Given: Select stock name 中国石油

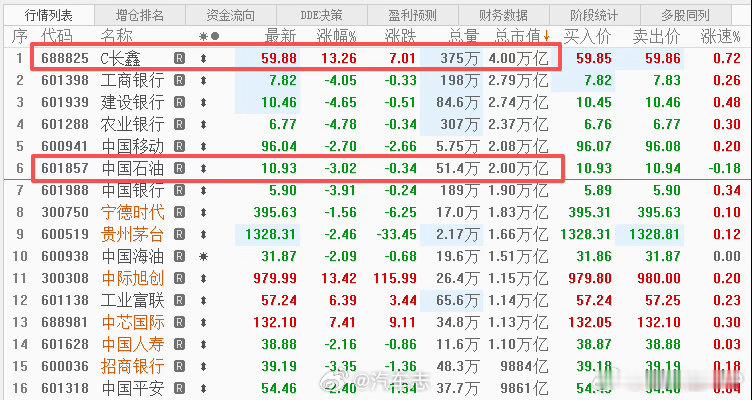Looking at the screenshot, I should point(132,168).
